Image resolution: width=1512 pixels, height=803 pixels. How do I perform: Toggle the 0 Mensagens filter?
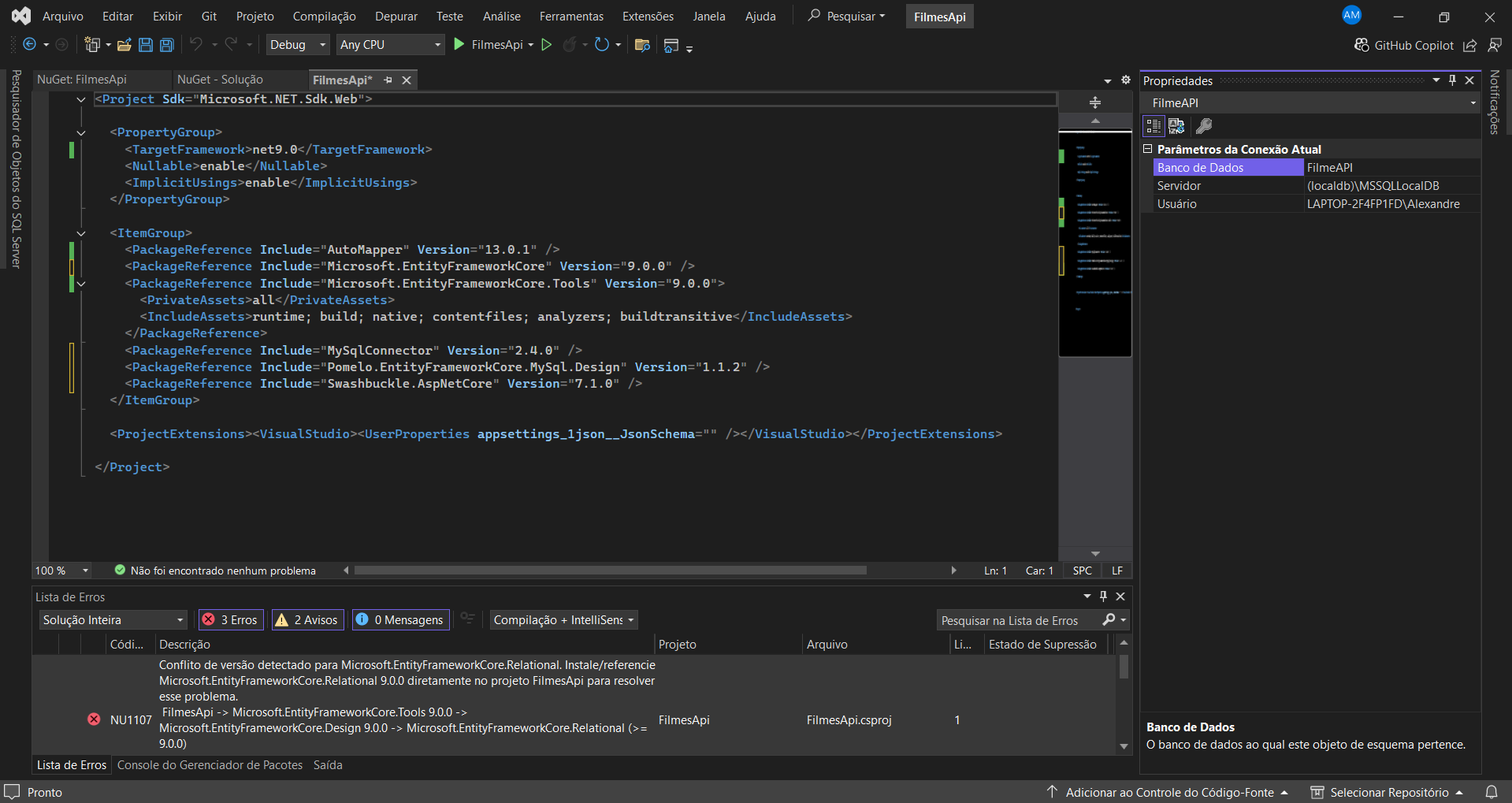(400, 620)
